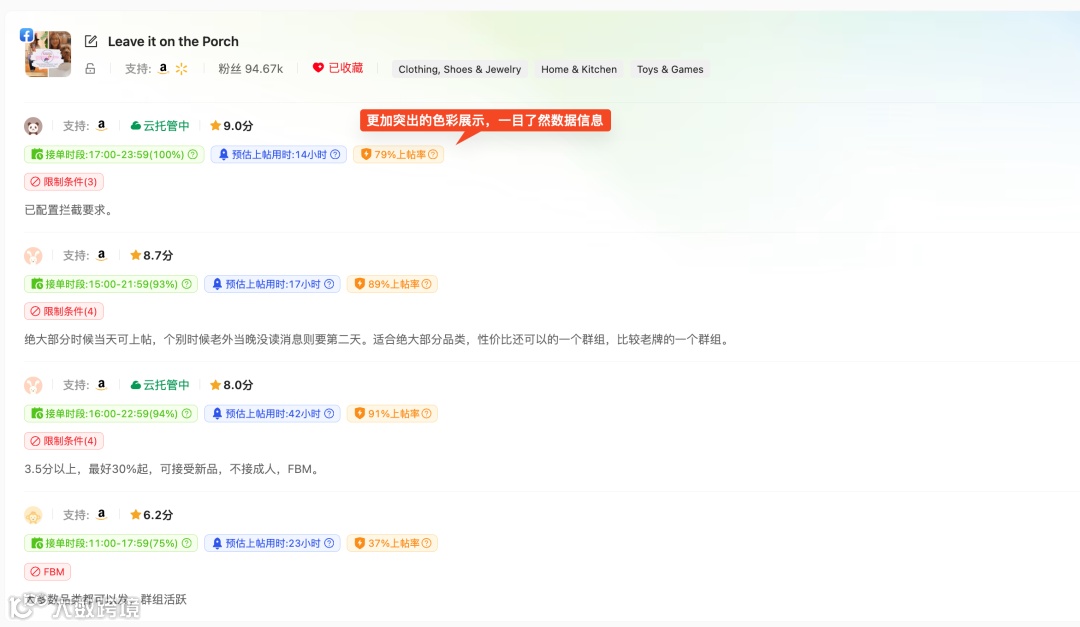Click description 3.5分以上，最好30%起
The image size is (1080, 627).
tap(173, 469)
